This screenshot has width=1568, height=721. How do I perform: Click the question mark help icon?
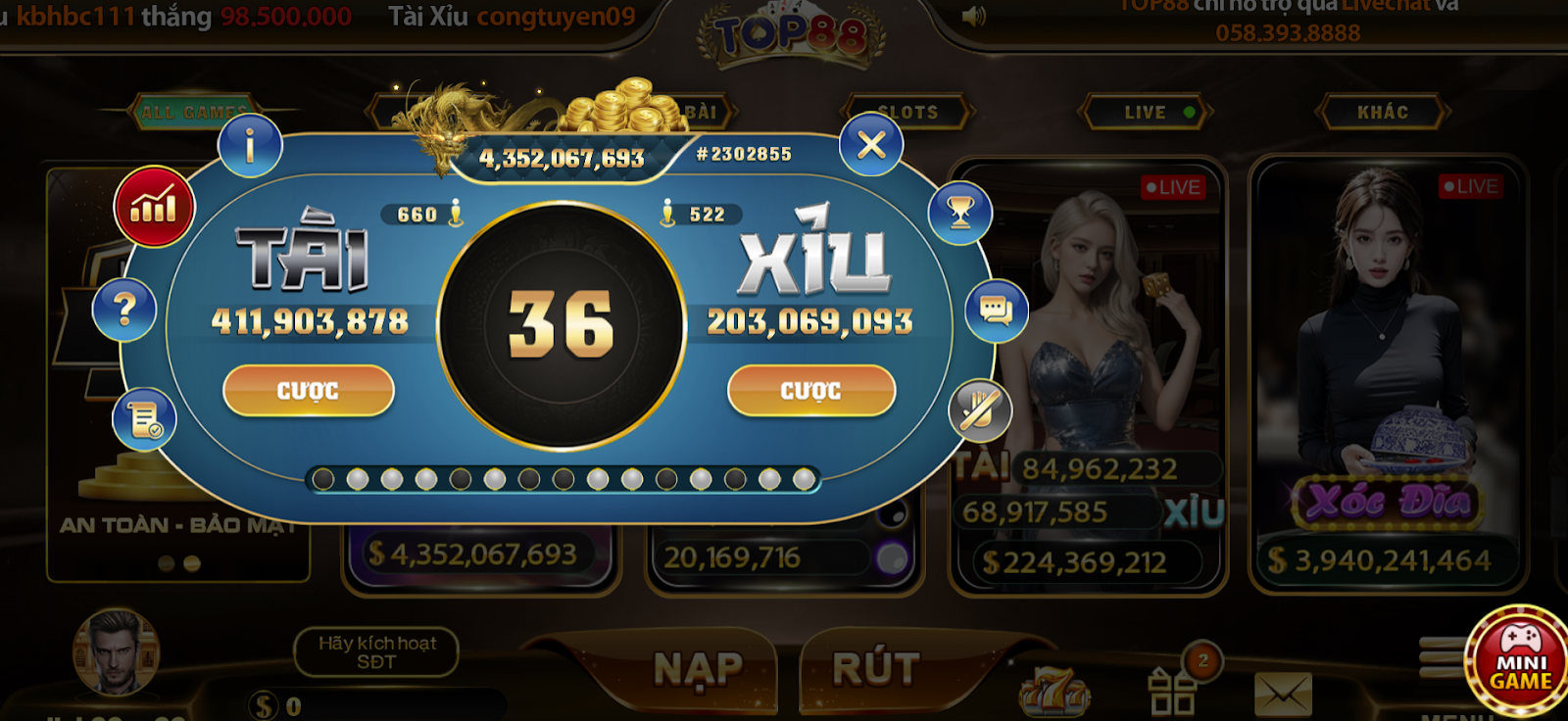coord(124,311)
